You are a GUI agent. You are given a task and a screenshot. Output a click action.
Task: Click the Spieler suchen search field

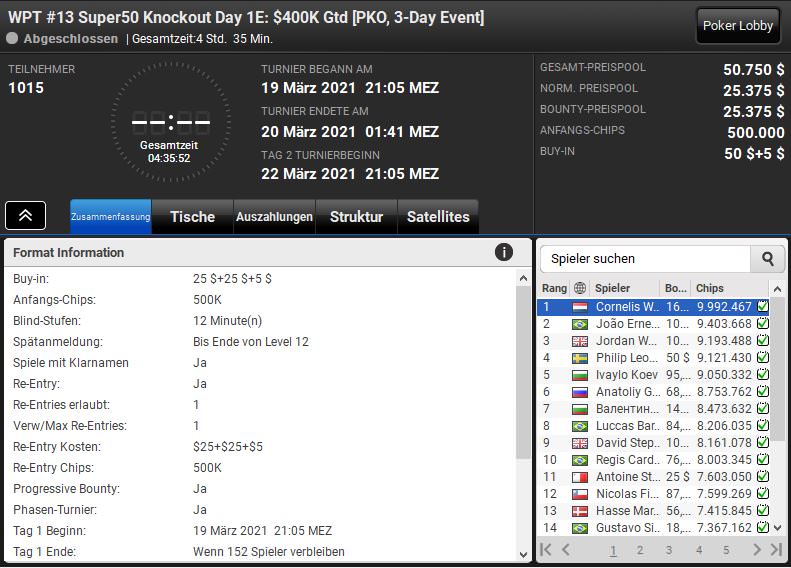[645, 259]
